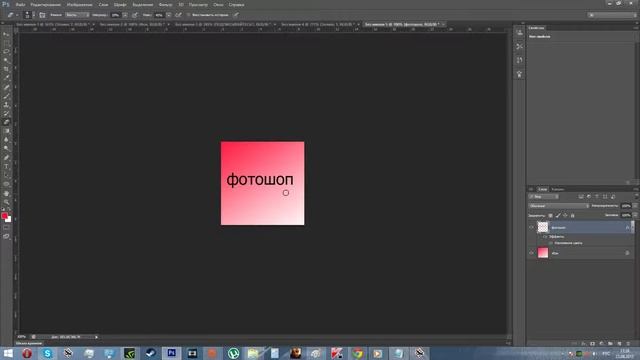Open the Файл menu
Screen dimensions: 640x360
click(x=20, y=4)
